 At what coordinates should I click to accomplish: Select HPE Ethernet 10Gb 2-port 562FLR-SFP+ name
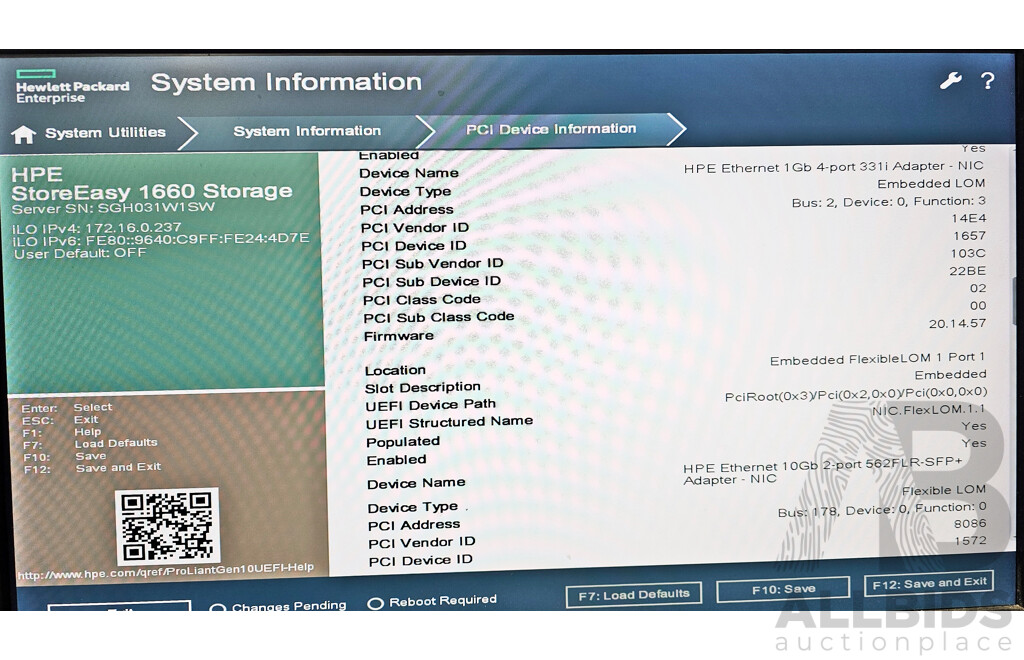823,473
